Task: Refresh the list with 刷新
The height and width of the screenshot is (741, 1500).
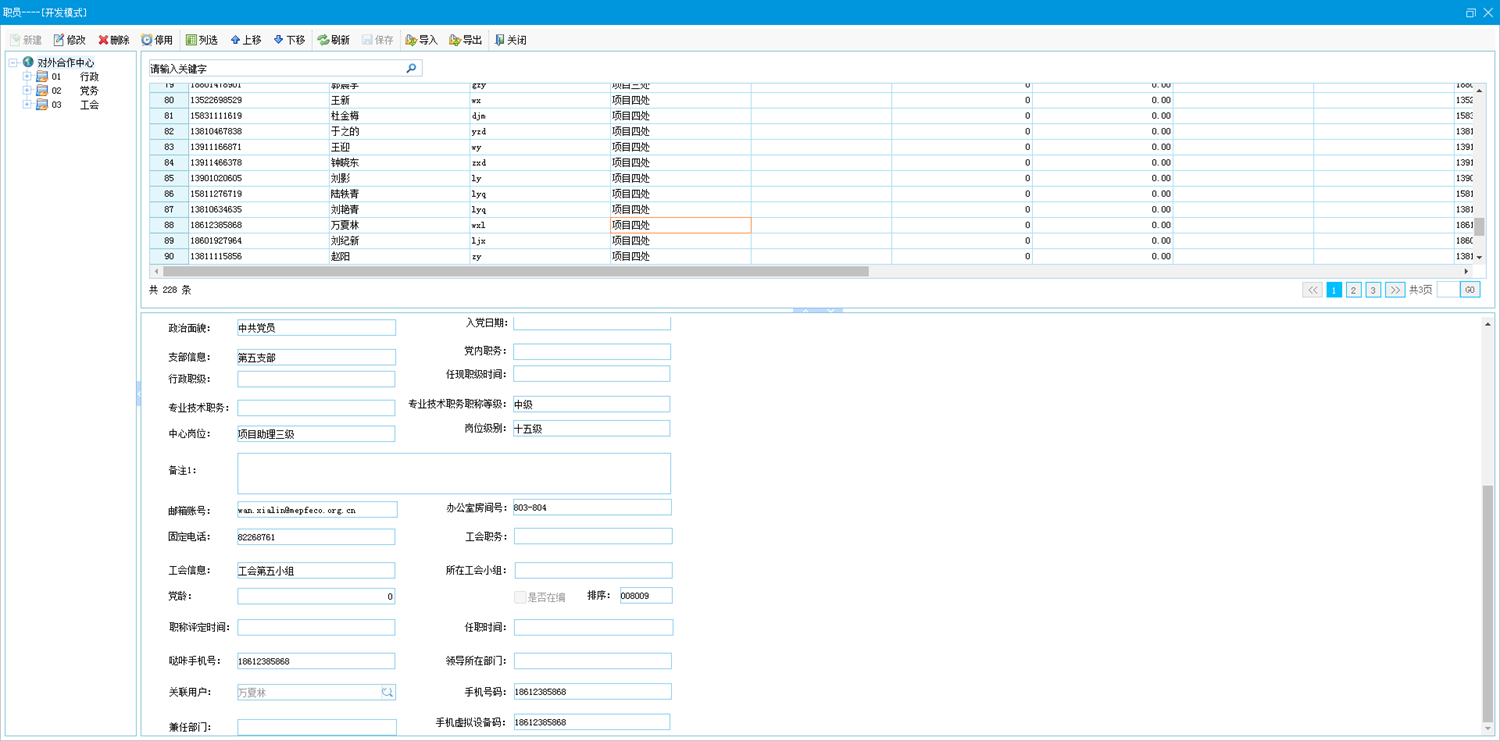Action: 333,40
